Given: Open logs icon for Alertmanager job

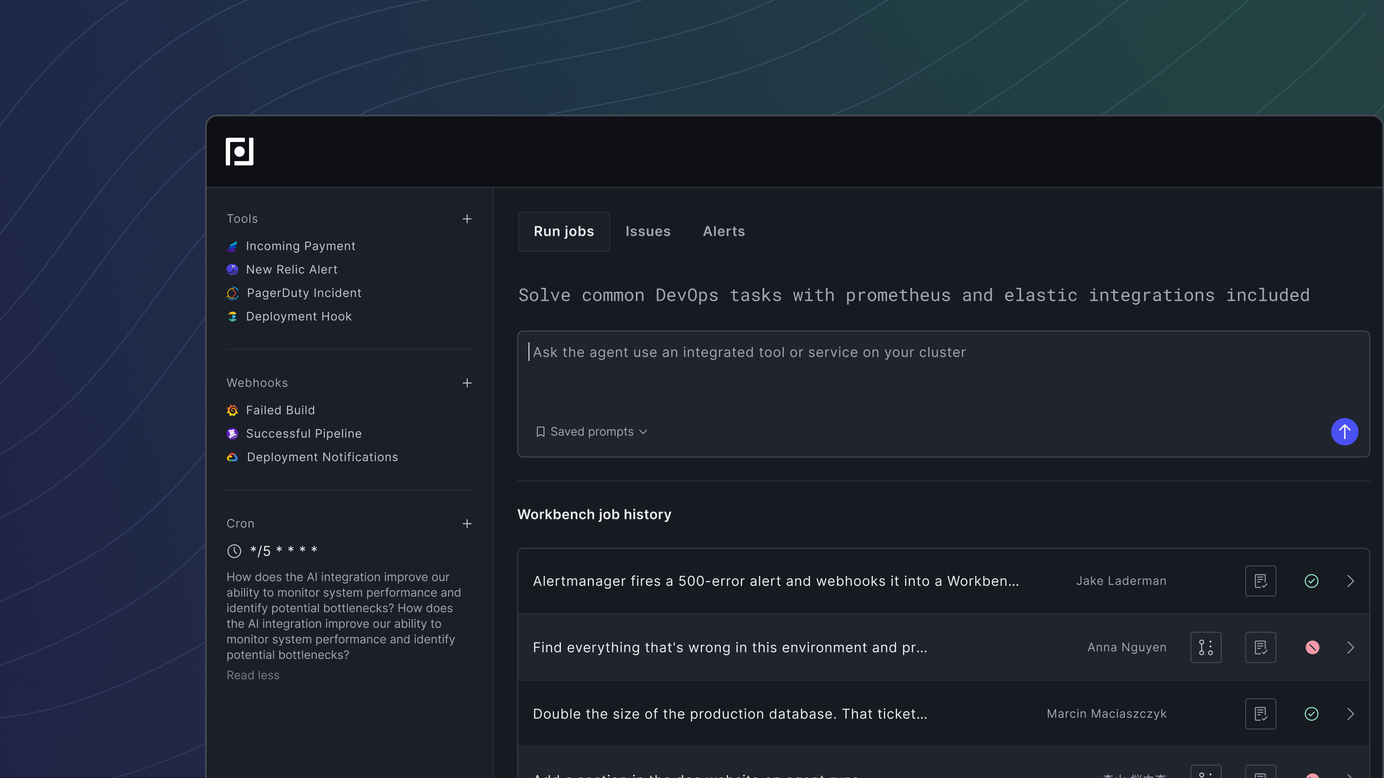Looking at the screenshot, I should pos(1260,581).
